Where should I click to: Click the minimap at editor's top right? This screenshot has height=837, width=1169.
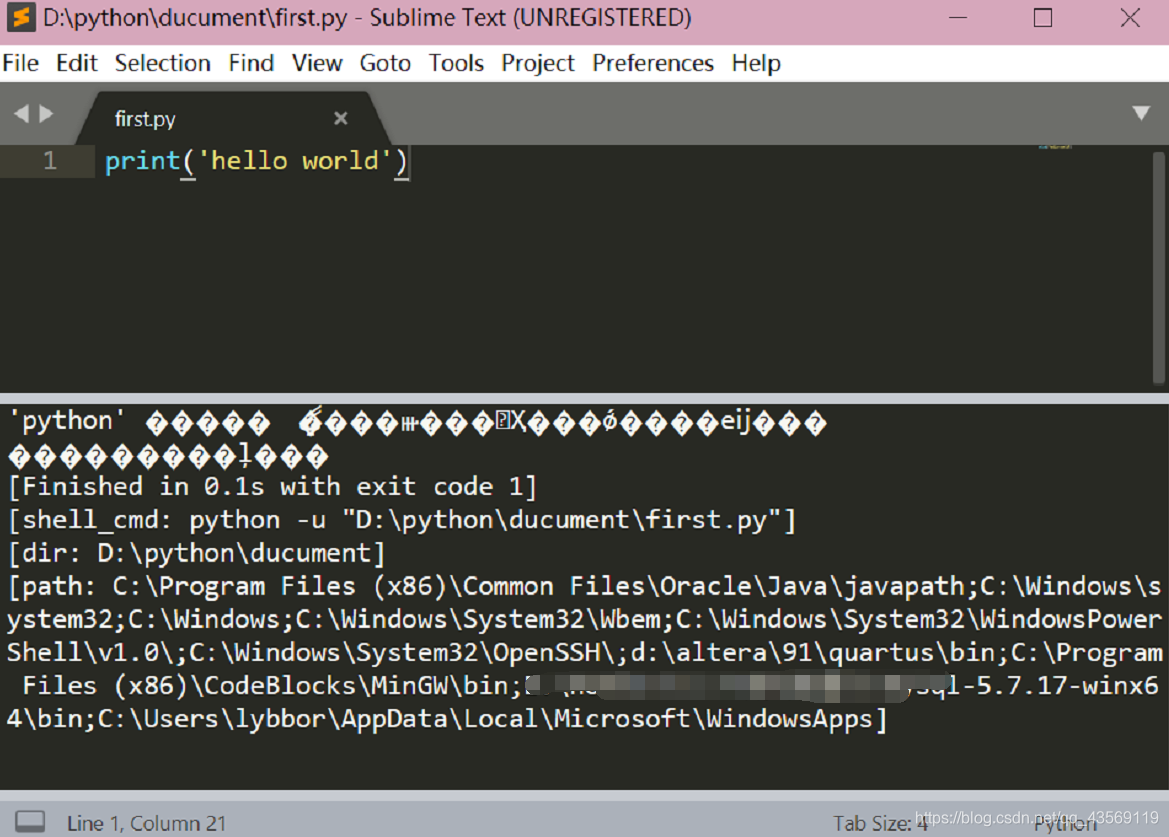[1055, 148]
